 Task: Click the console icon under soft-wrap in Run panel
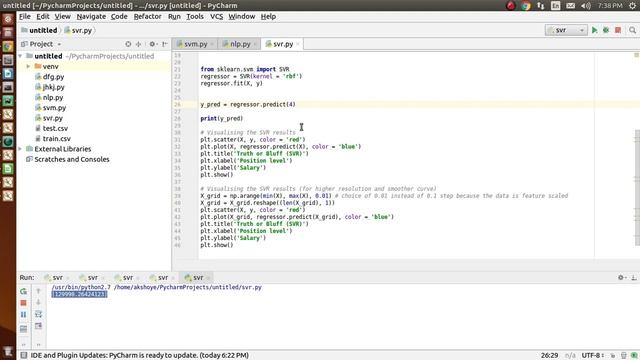tap(38, 326)
